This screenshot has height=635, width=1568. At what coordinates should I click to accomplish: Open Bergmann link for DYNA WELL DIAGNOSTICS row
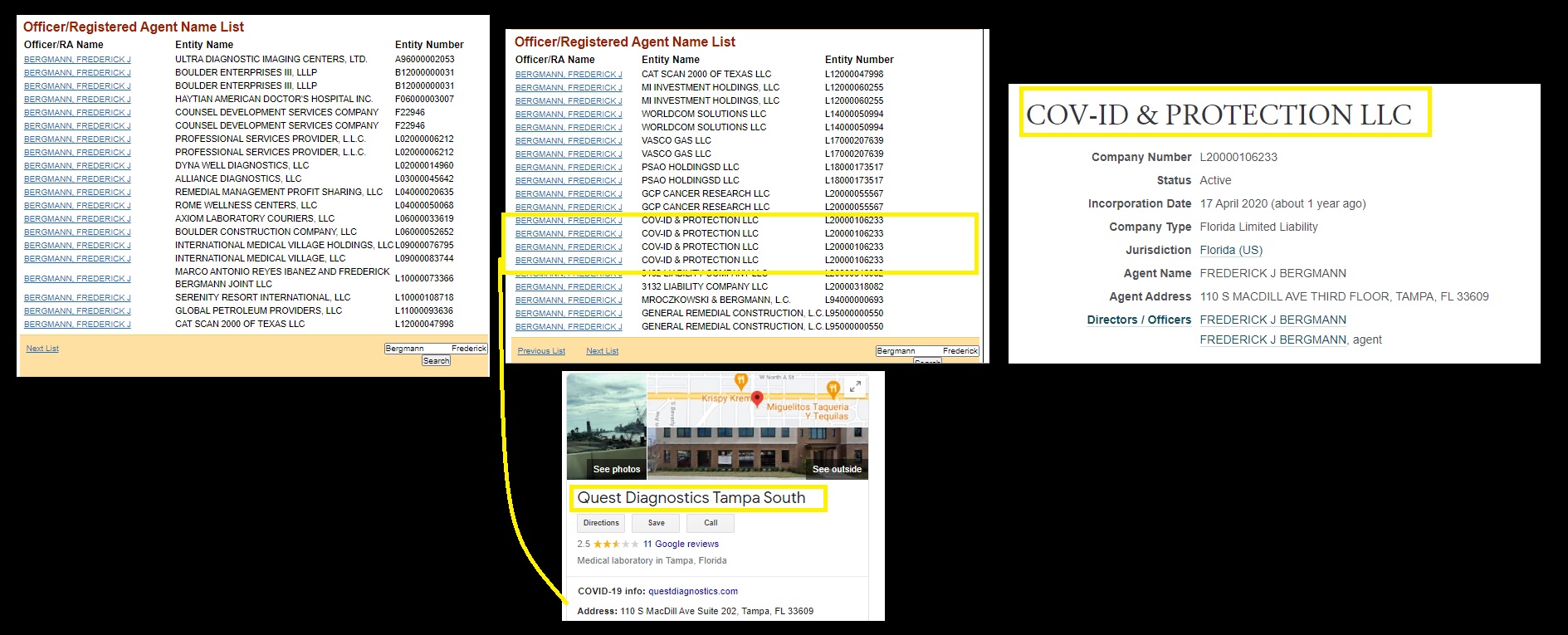click(77, 166)
